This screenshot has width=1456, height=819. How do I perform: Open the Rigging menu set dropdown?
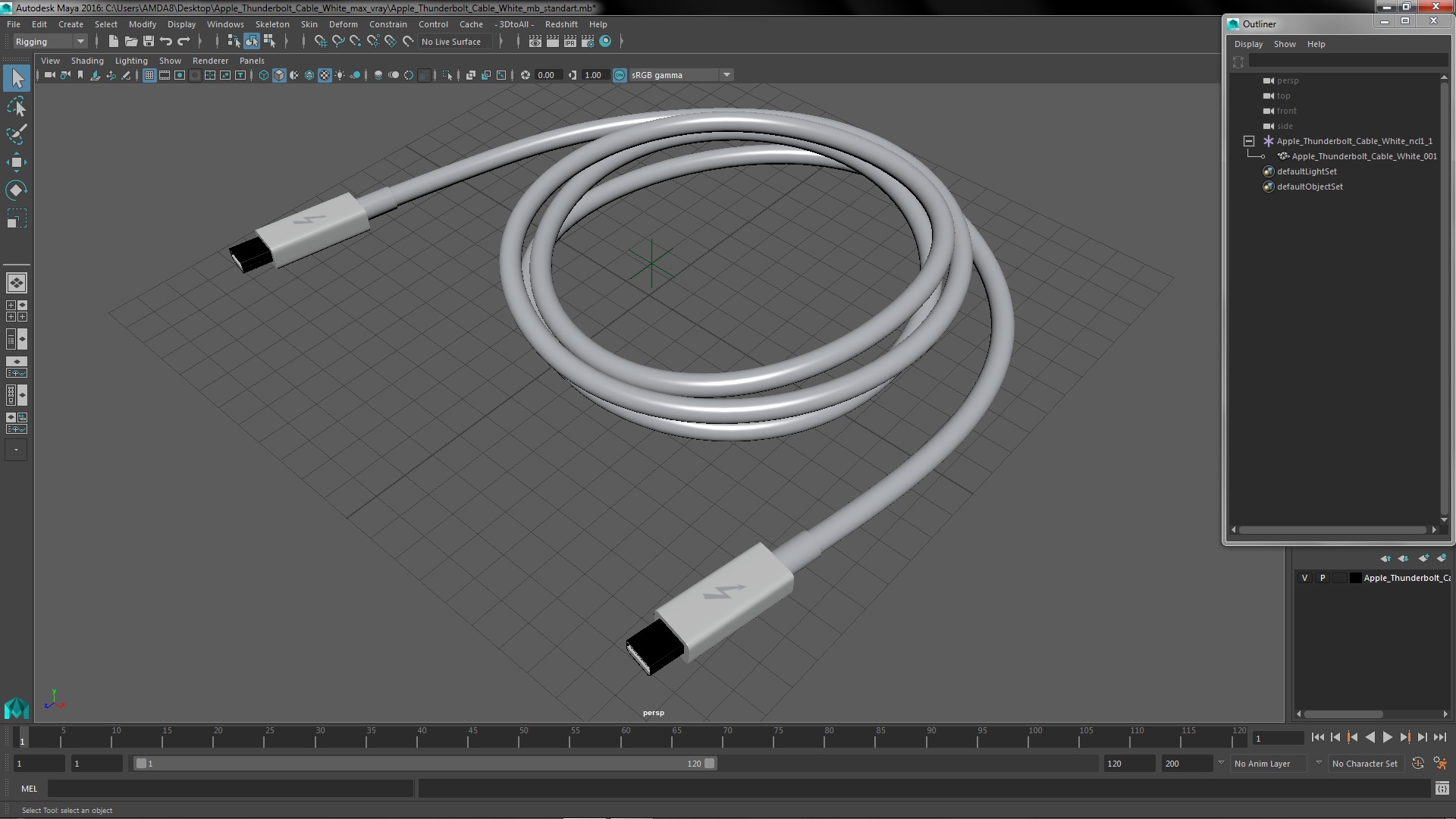[x=50, y=42]
